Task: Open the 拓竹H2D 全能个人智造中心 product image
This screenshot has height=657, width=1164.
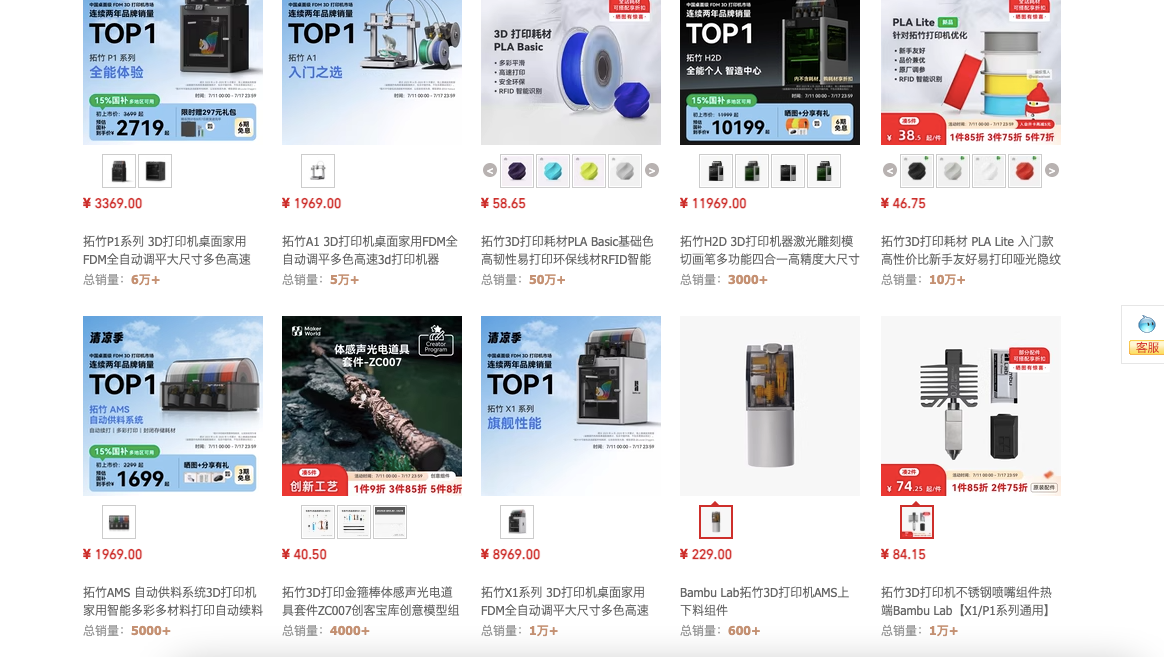Action: click(x=770, y=72)
